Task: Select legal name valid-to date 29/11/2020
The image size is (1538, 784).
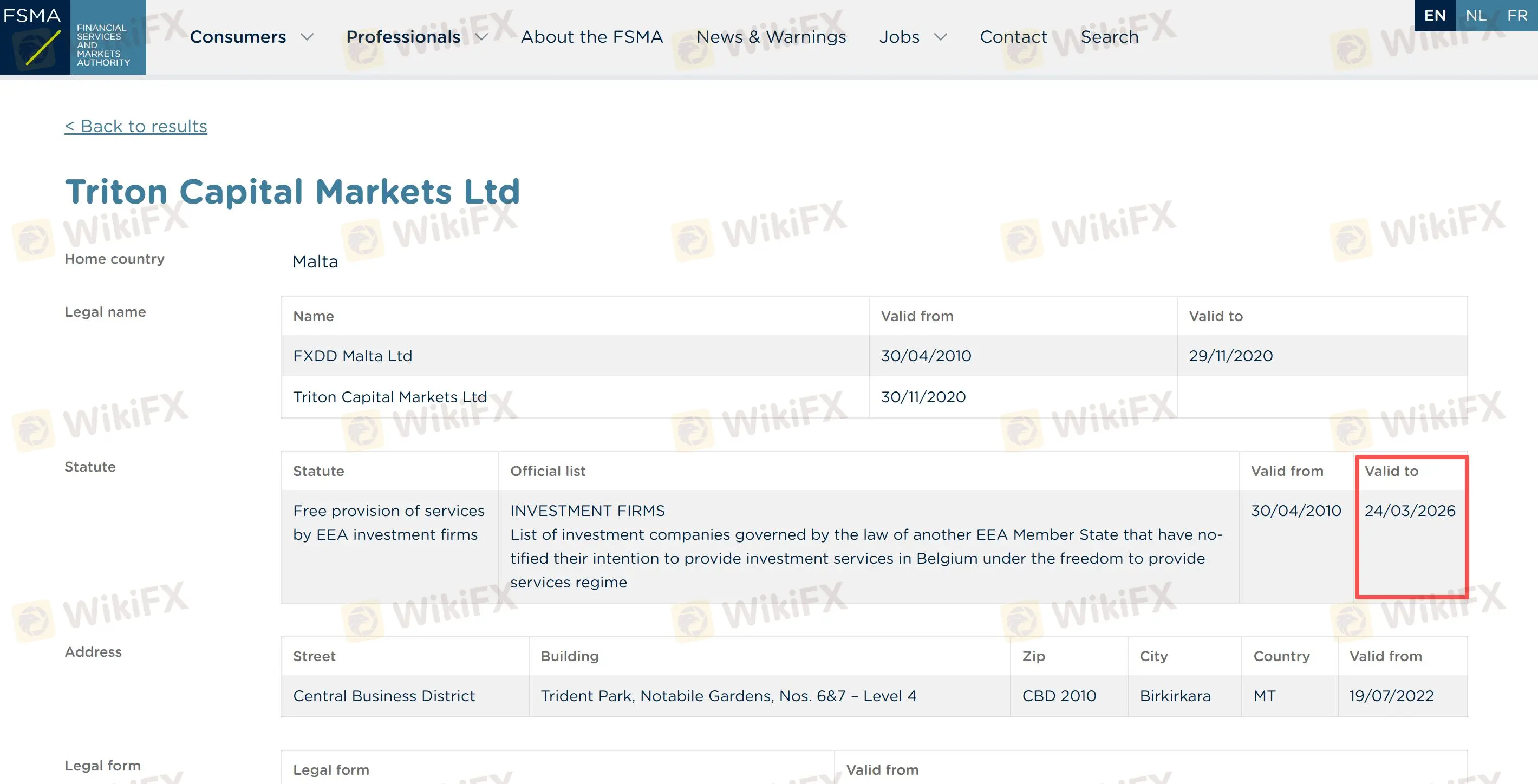Action: point(1230,356)
